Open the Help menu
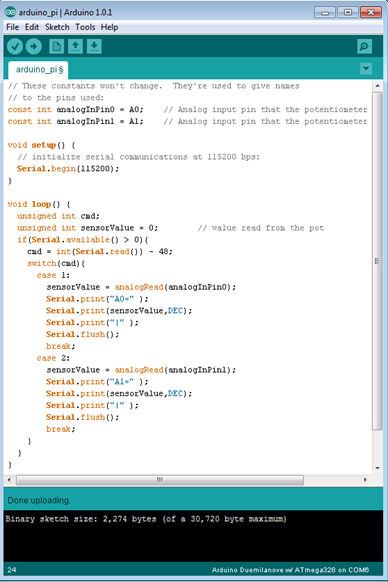Screen dimensions: 388x582 [109, 27]
